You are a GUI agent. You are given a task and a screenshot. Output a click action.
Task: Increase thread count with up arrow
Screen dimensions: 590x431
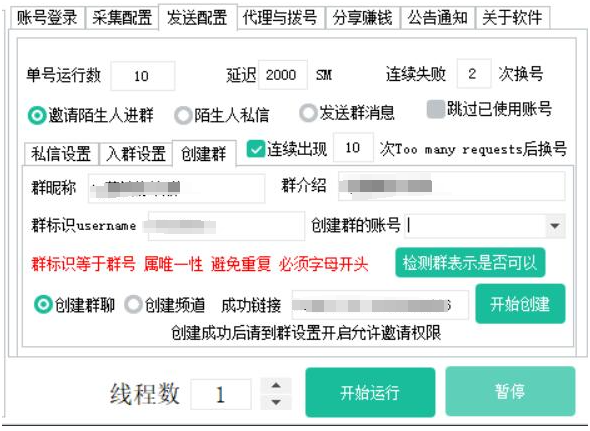276,385
